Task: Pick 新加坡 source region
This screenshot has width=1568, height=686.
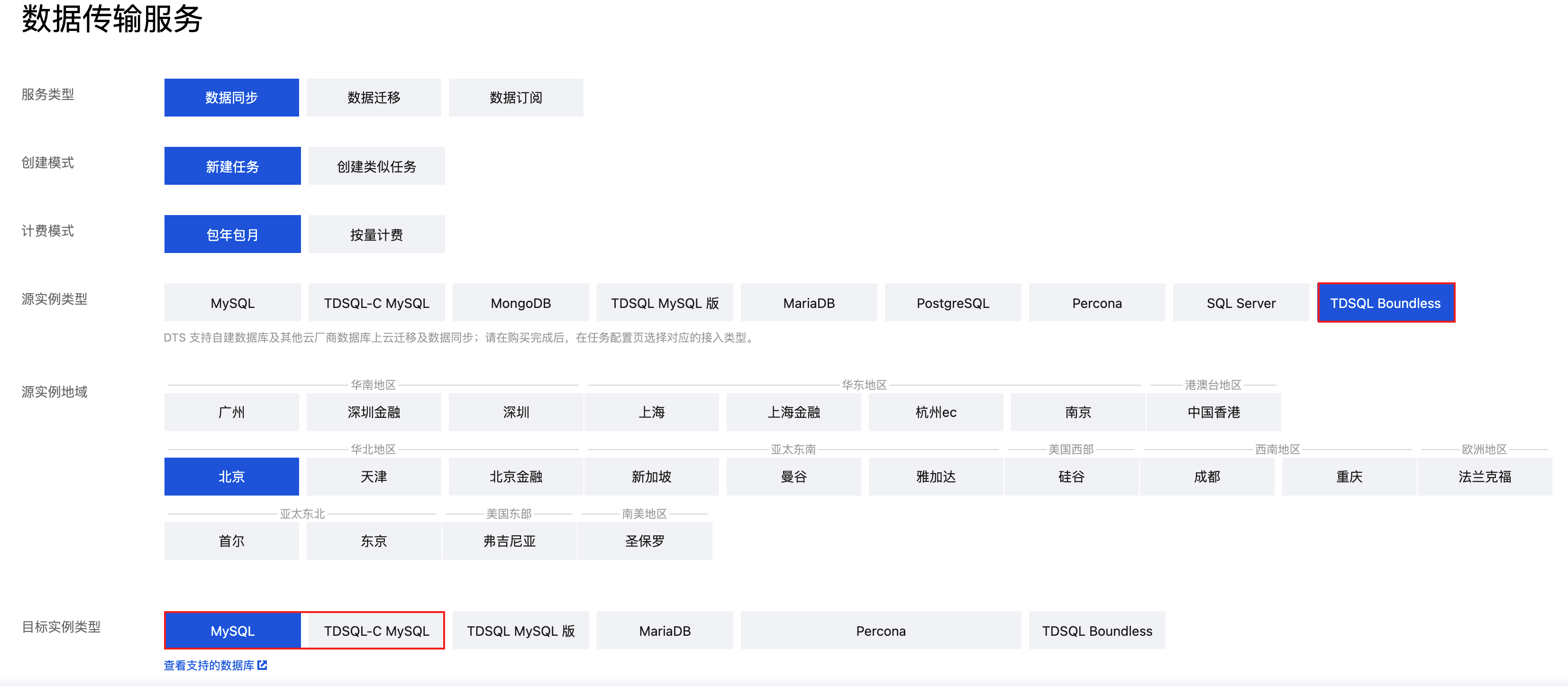Action: click(x=651, y=476)
